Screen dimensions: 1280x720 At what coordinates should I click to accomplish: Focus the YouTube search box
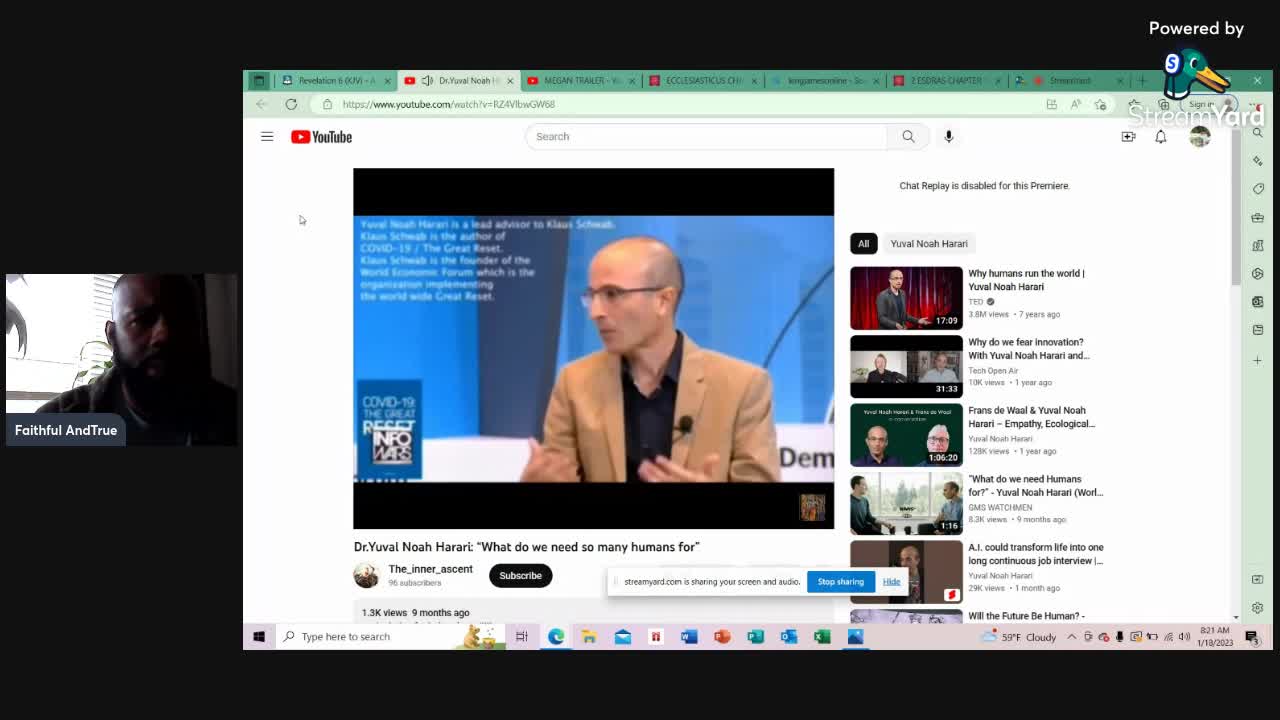tap(706, 137)
